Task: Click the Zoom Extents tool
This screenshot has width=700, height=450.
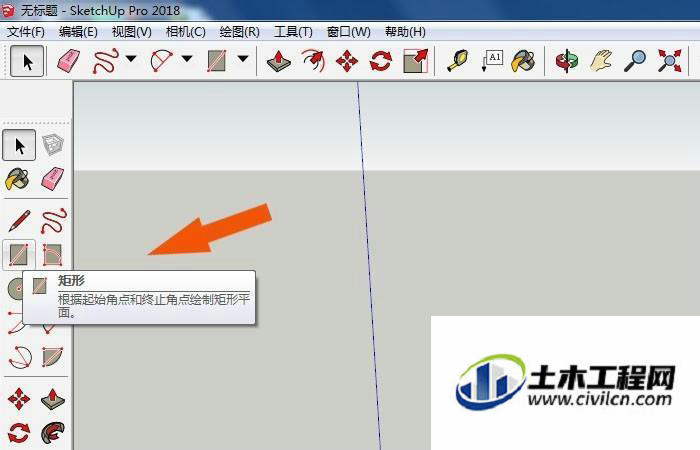Action: pyautogui.click(x=670, y=61)
